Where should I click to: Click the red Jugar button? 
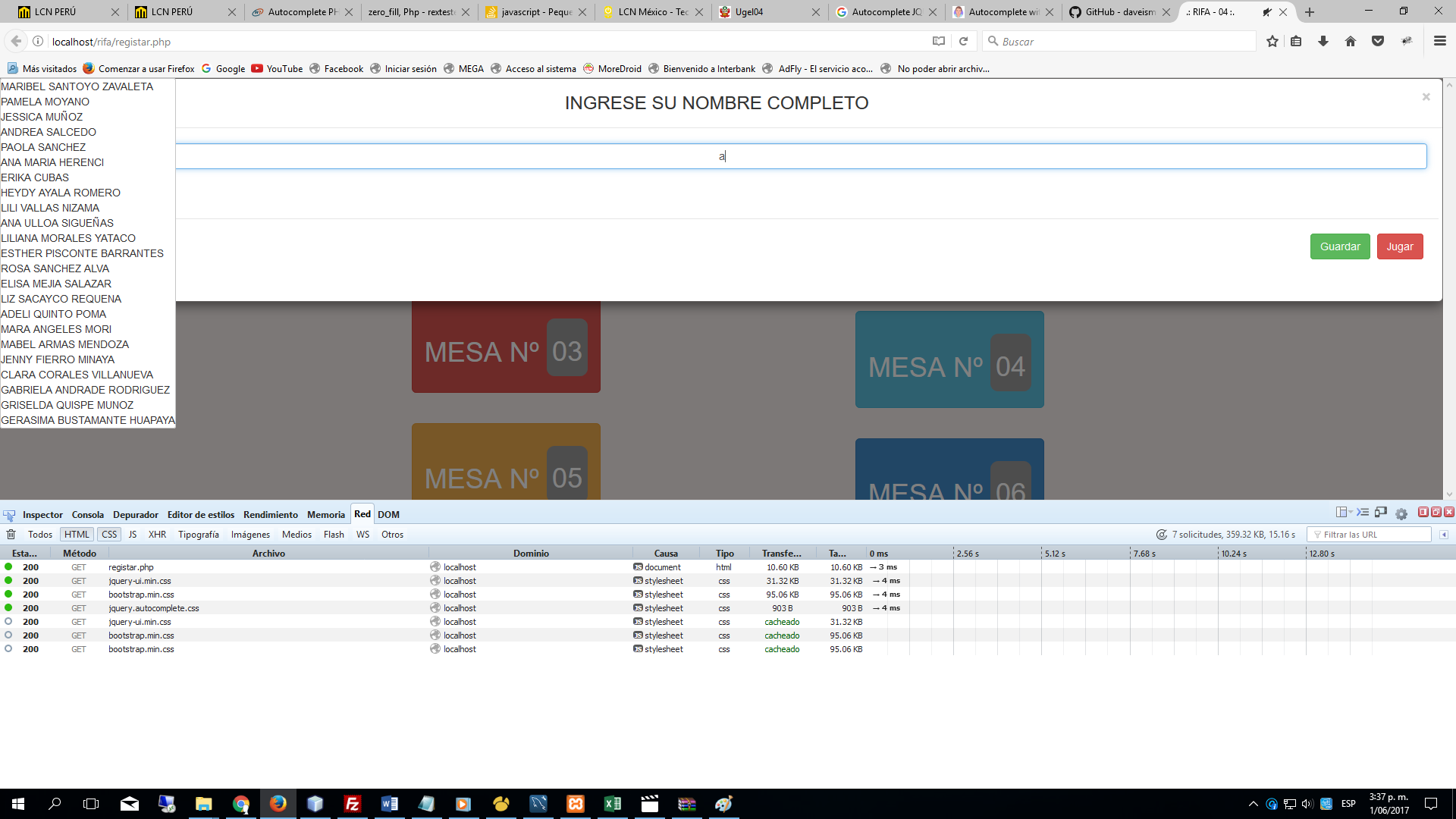coord(1400,246)
